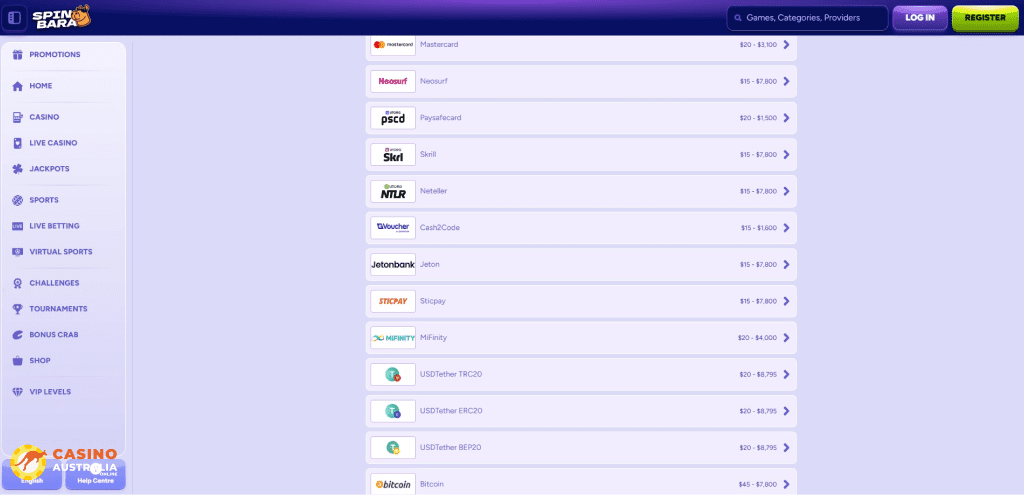Click the gift icon beside Promotions
Image resolution: width=1024 pixels, height=495 pixels.
click(x=18, y=55)
